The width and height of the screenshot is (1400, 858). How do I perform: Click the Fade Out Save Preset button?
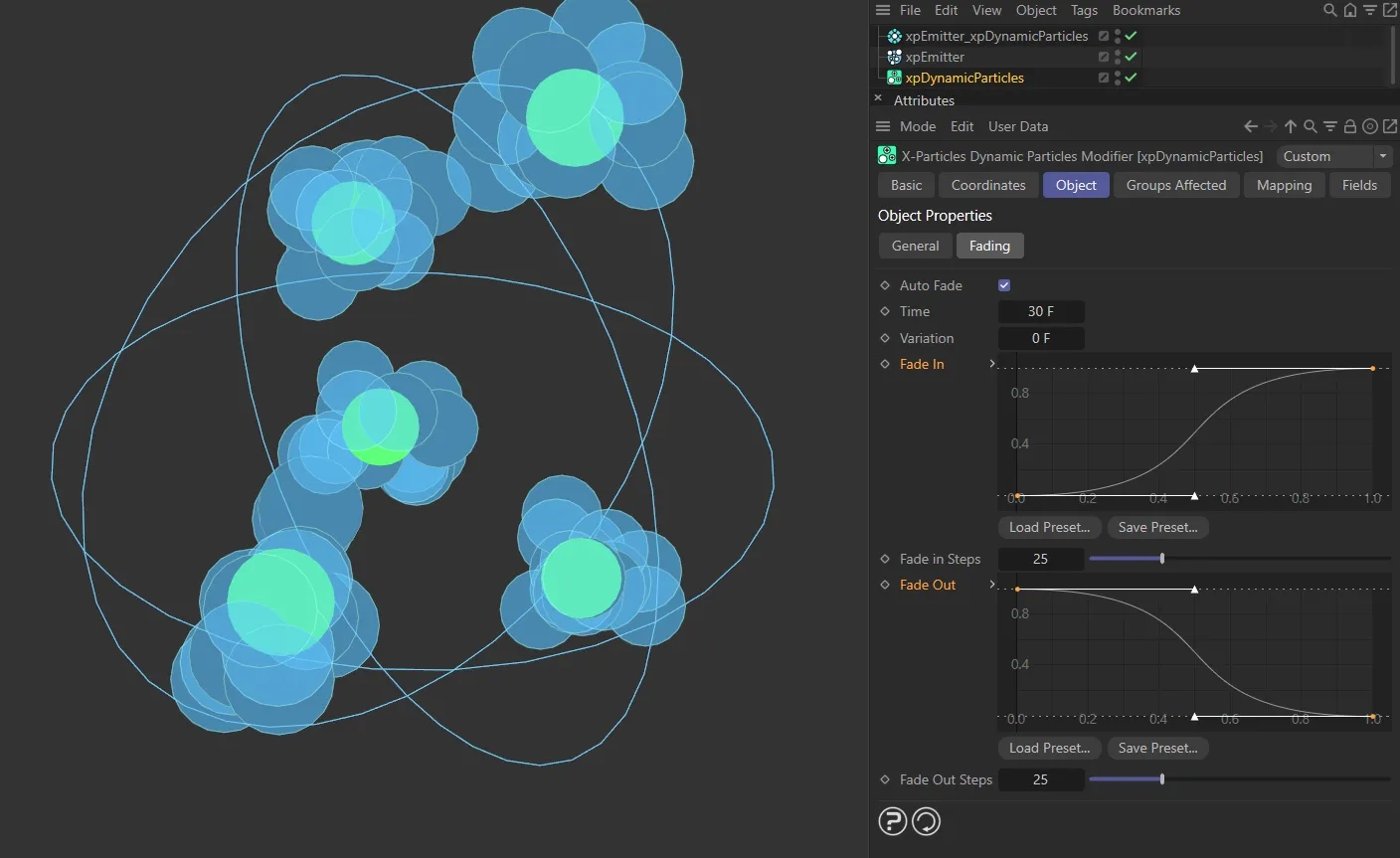1157,748
